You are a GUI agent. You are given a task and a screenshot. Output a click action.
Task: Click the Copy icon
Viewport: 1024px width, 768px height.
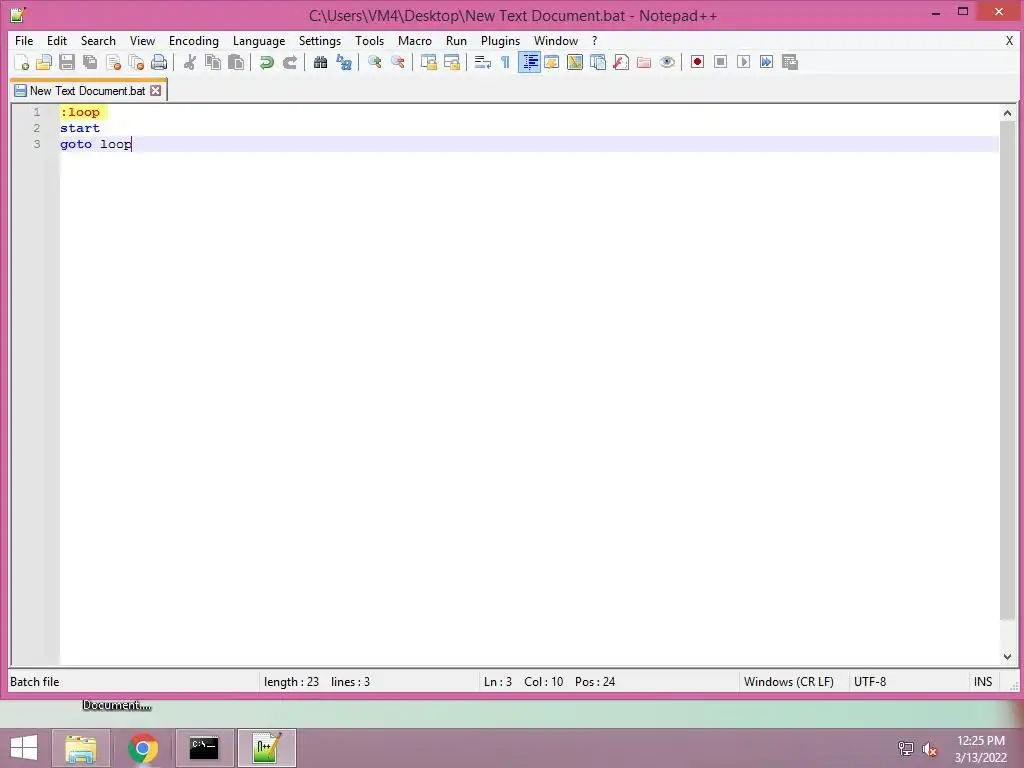213,62
